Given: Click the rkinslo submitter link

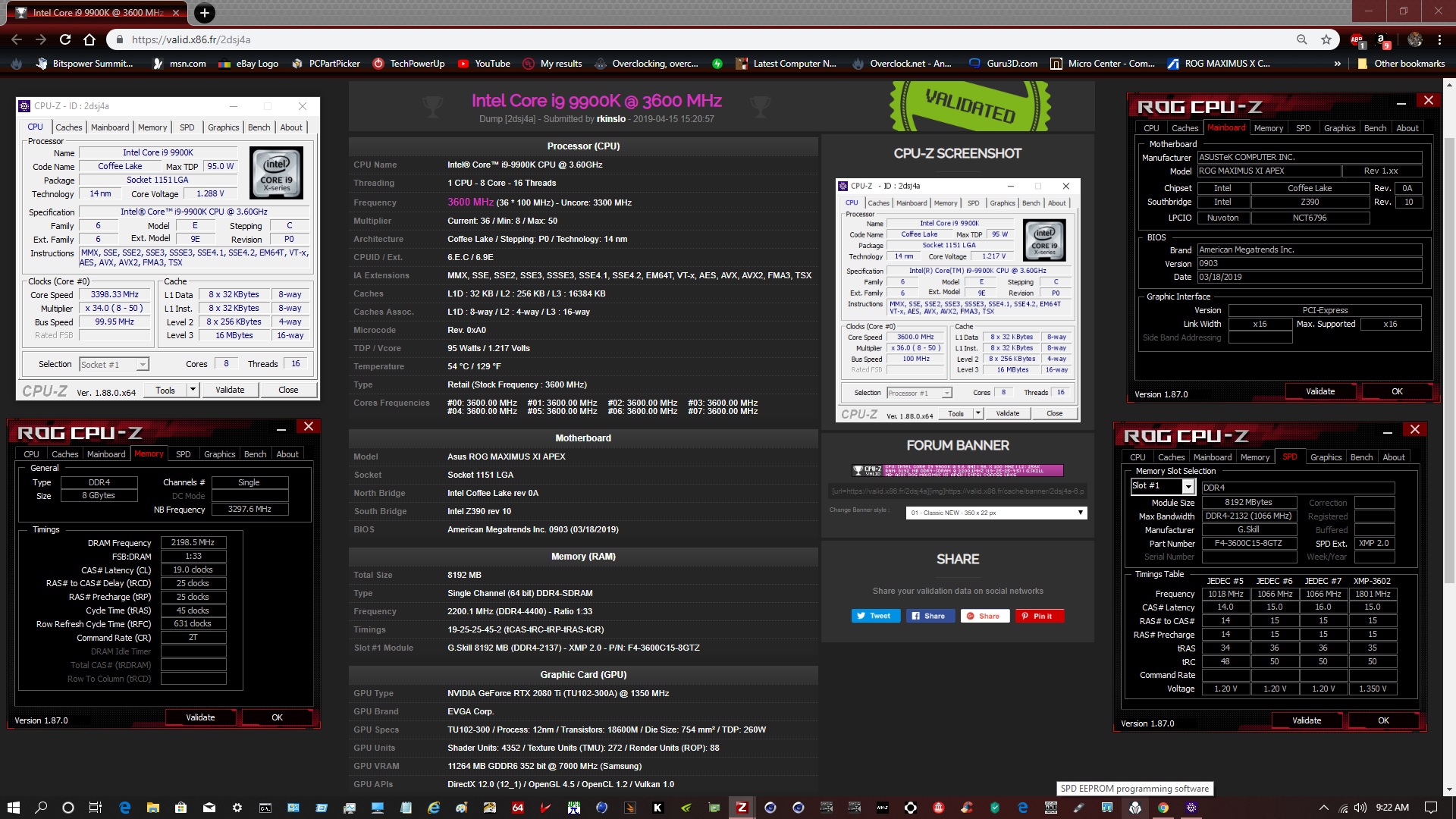Looking at the screenshot, I should coord(610,119).
